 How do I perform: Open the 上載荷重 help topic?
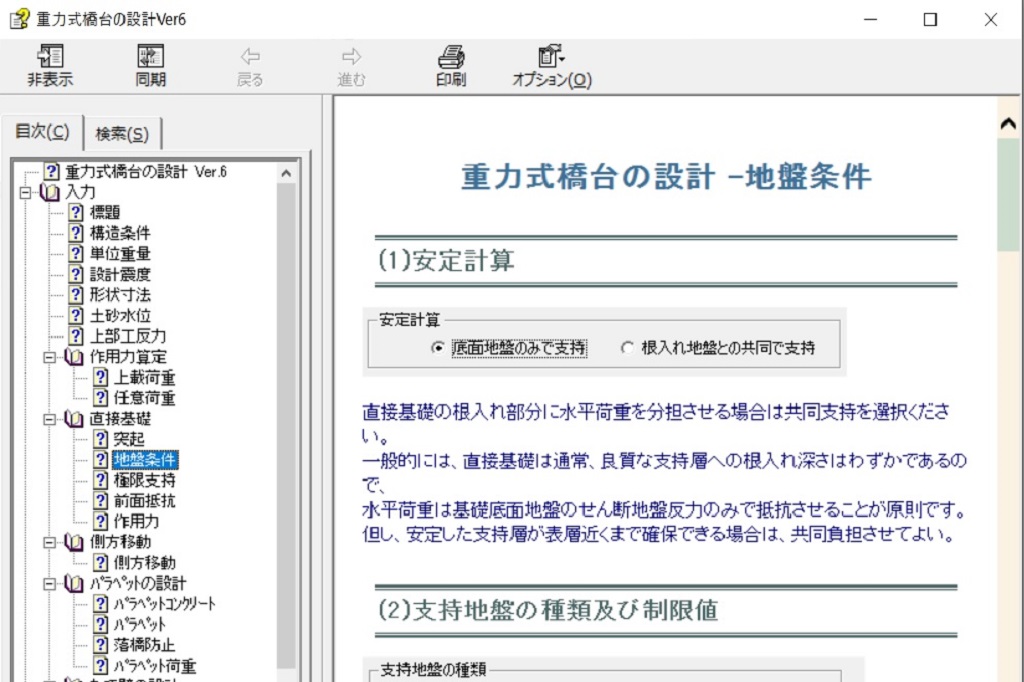click(x=144, y=378)
